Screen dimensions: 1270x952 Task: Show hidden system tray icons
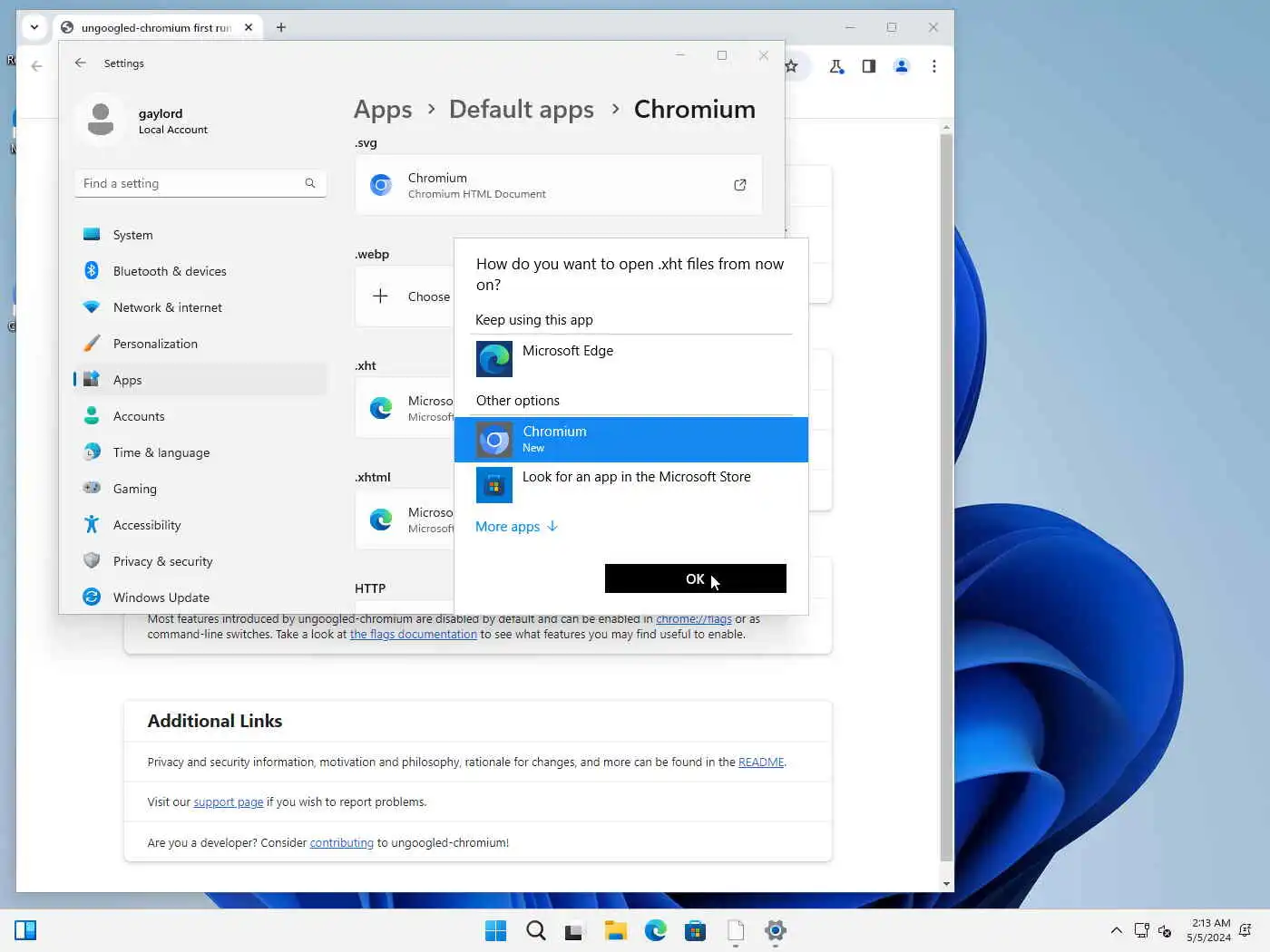(1117, 931)
